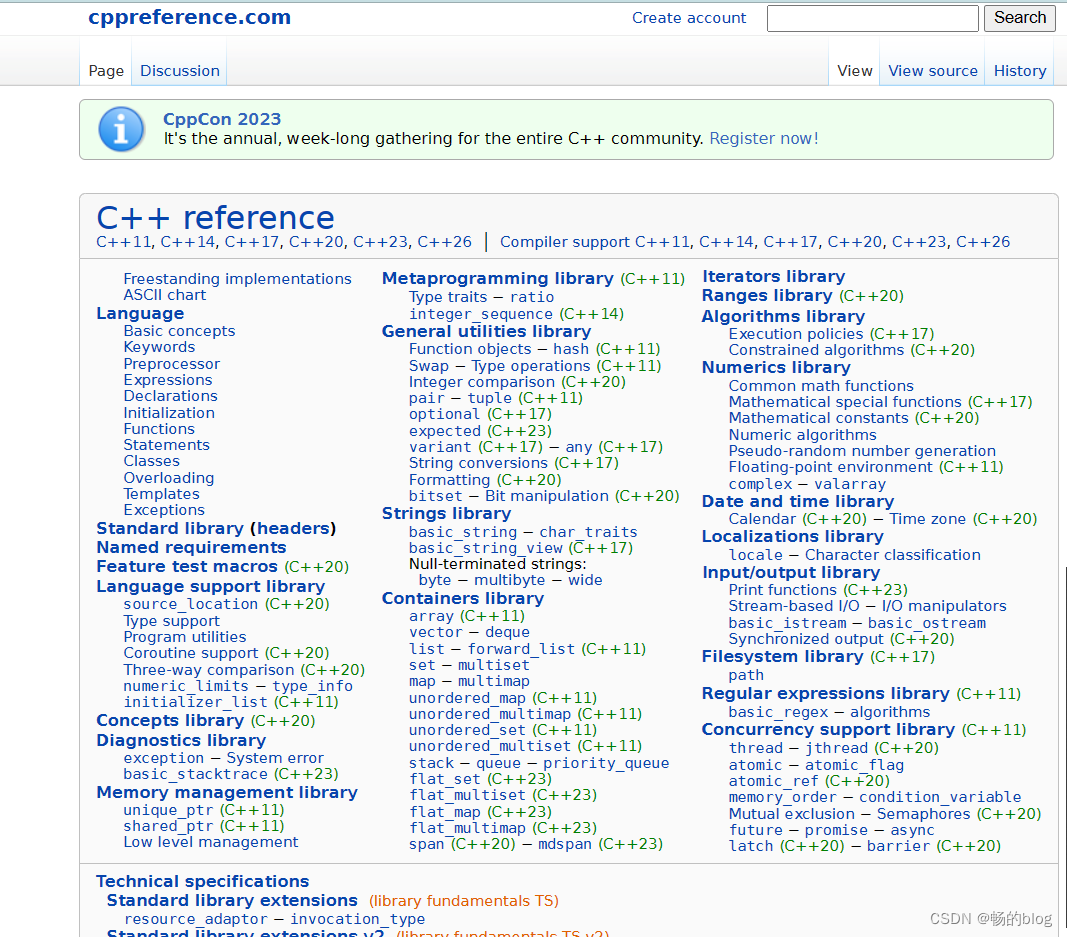
Task: Open Numerics library link
Action: [776, 368]
